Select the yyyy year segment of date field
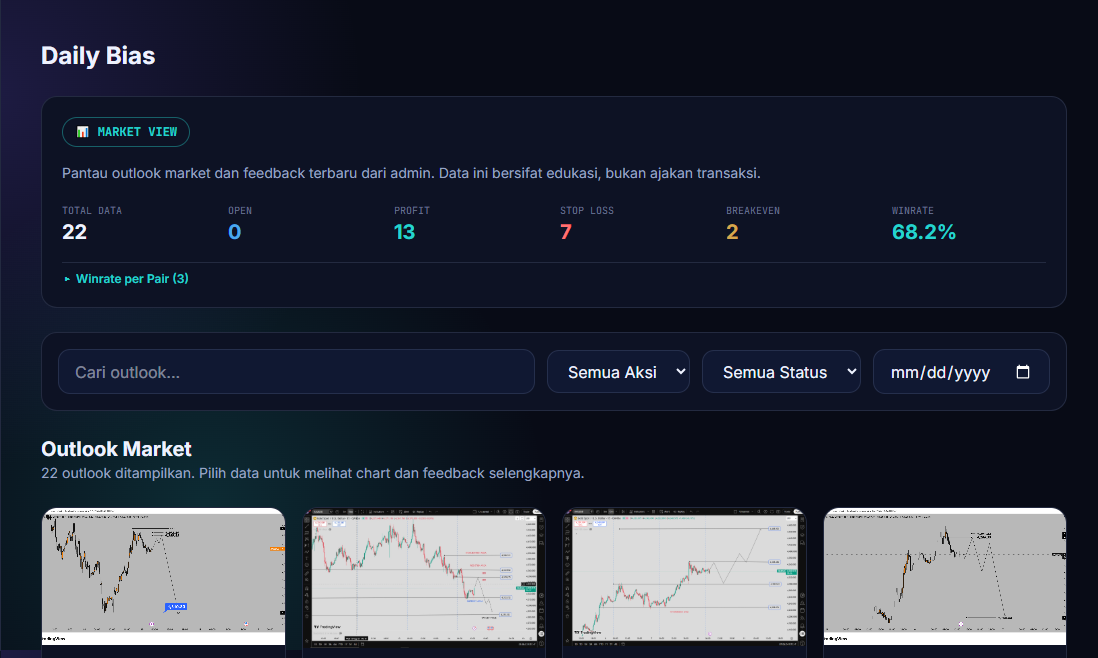The image size is (1098, 658). (x=972, y=372)
